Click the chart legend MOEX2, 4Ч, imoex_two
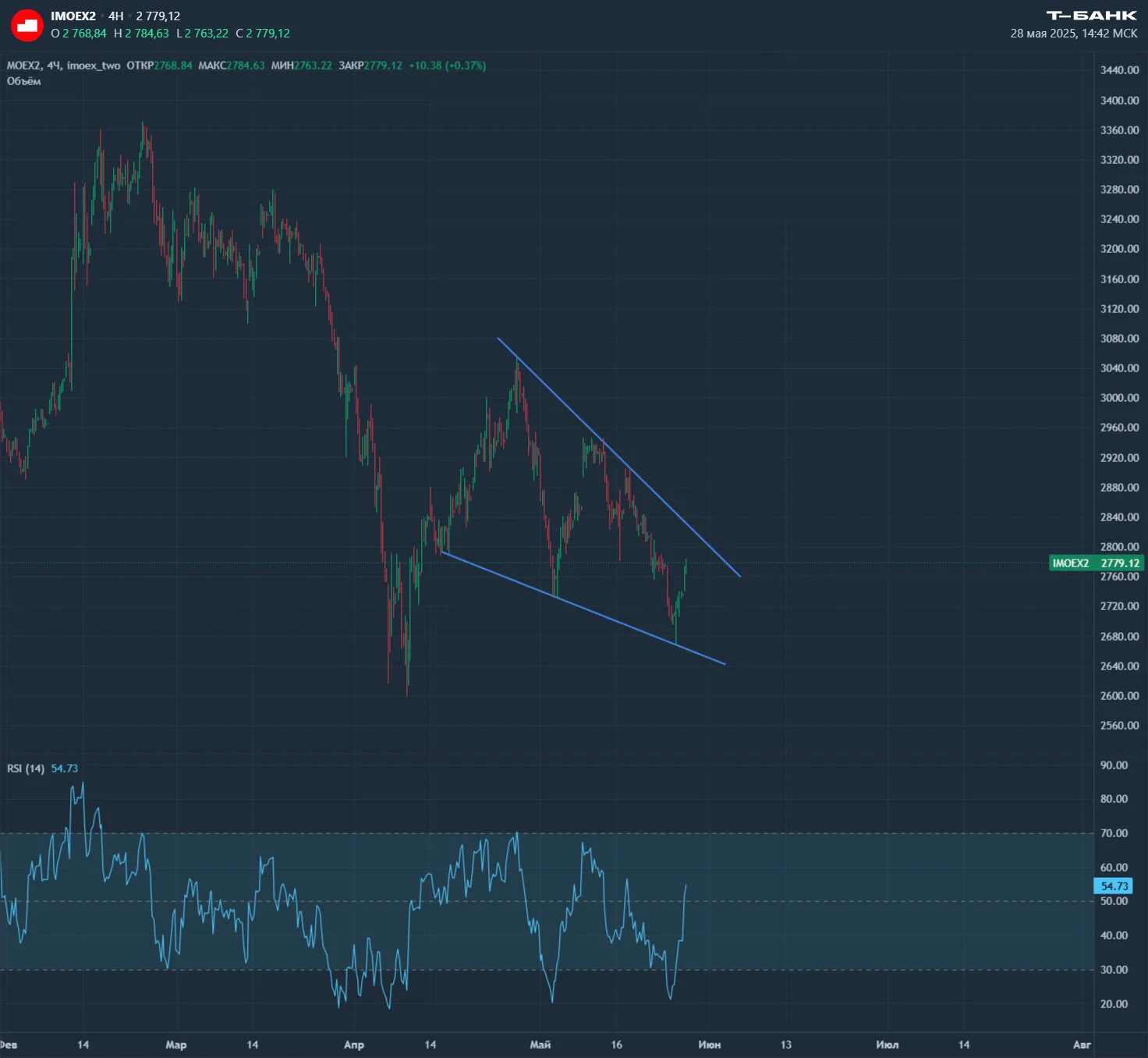1148x1058 pixels. 64,66
